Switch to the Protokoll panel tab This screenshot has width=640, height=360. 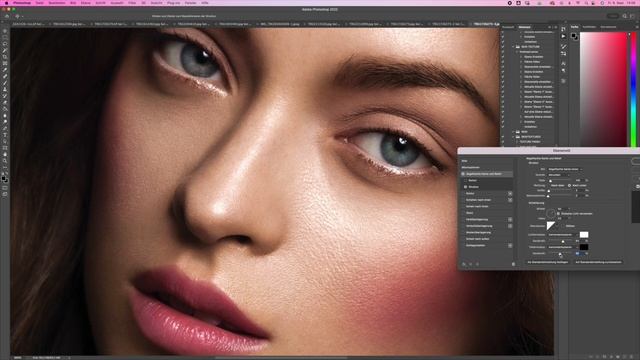coord(508,27)
